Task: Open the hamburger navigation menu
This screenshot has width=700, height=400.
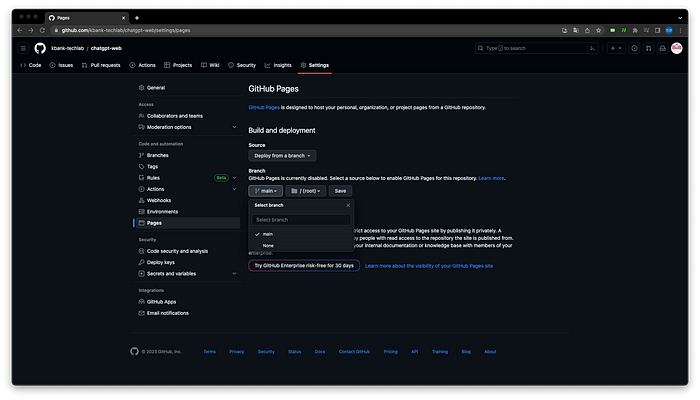Action: (x=22, y=48)
